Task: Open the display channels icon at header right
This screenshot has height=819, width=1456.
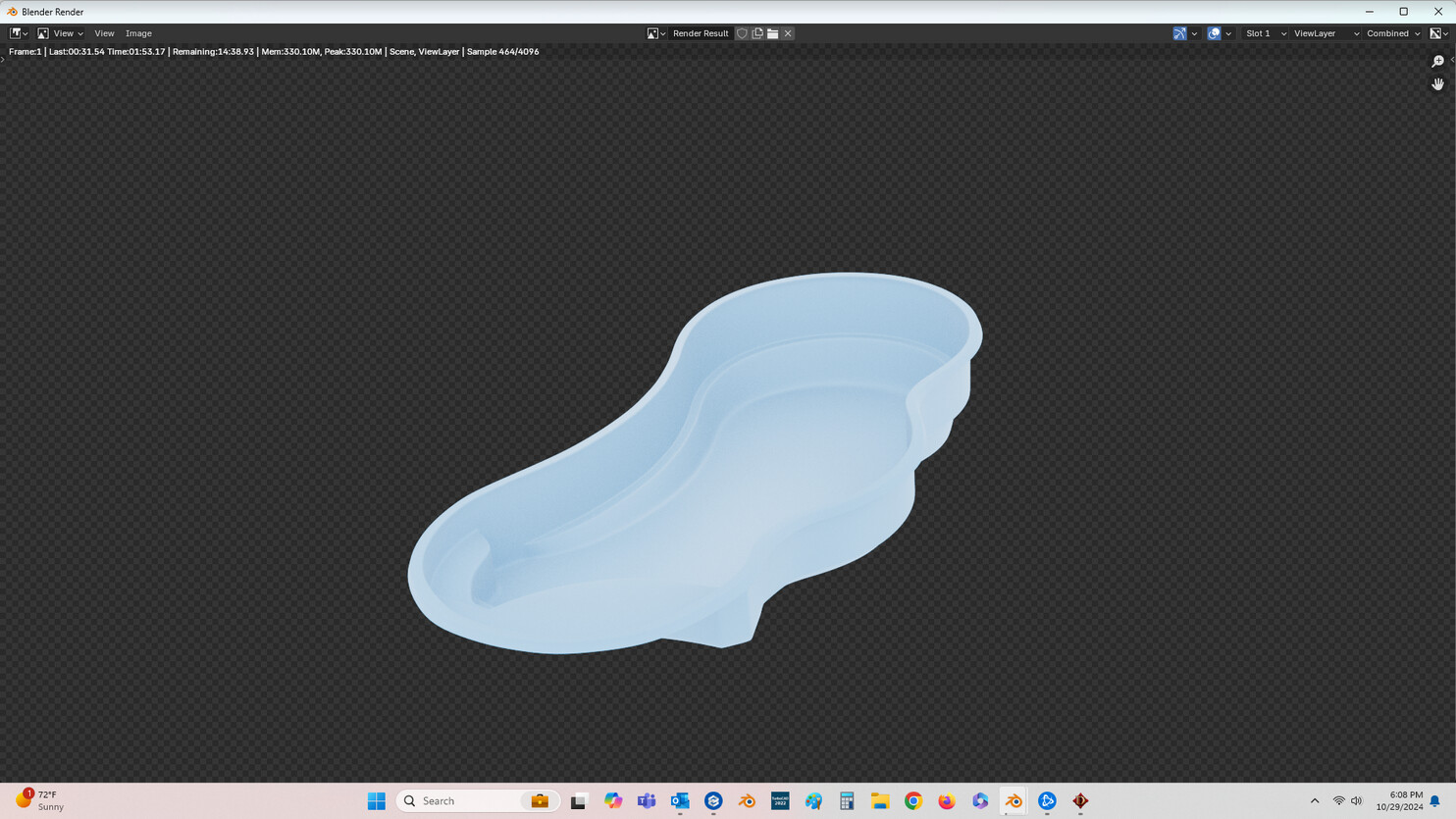Action: [x=1436, y=32]
